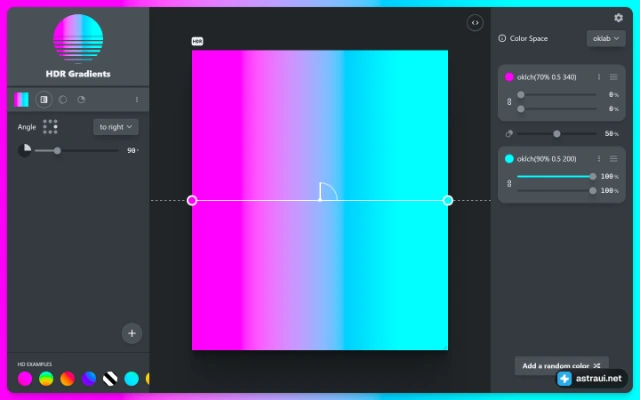Toggle the position link icon for the magenta stop
The image size is (640, 400).
point(509,102)
